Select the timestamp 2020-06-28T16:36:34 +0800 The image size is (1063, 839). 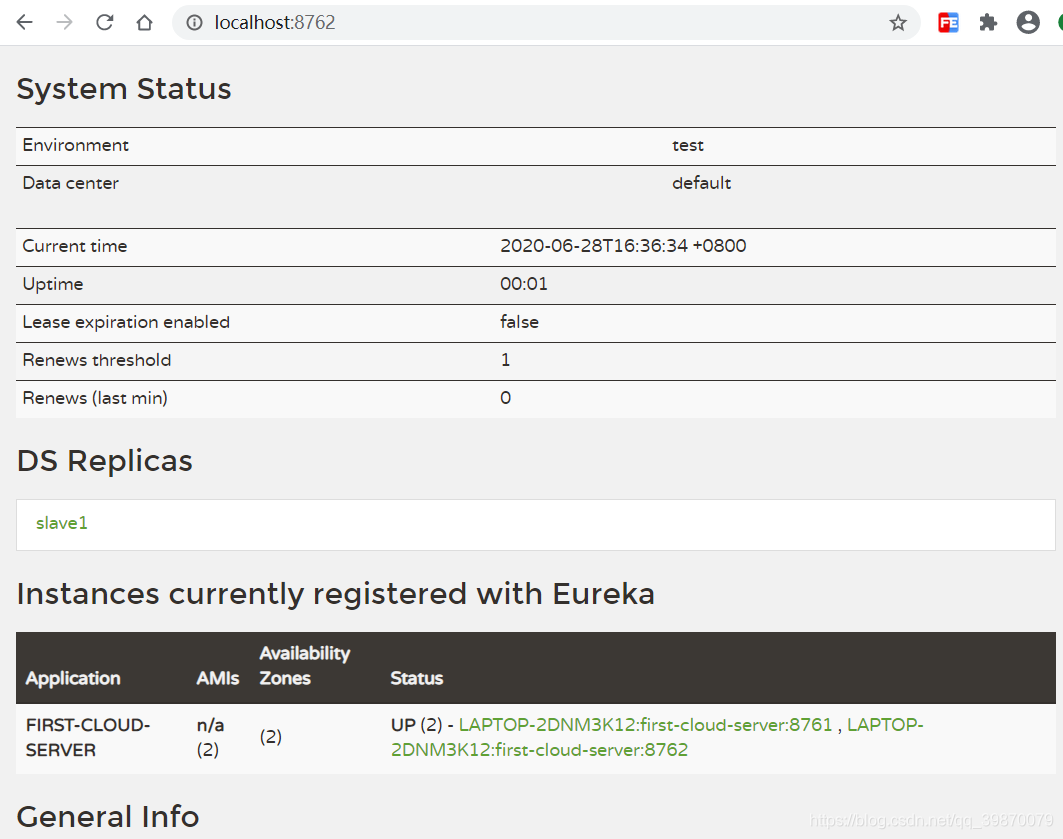click(623, 246)
